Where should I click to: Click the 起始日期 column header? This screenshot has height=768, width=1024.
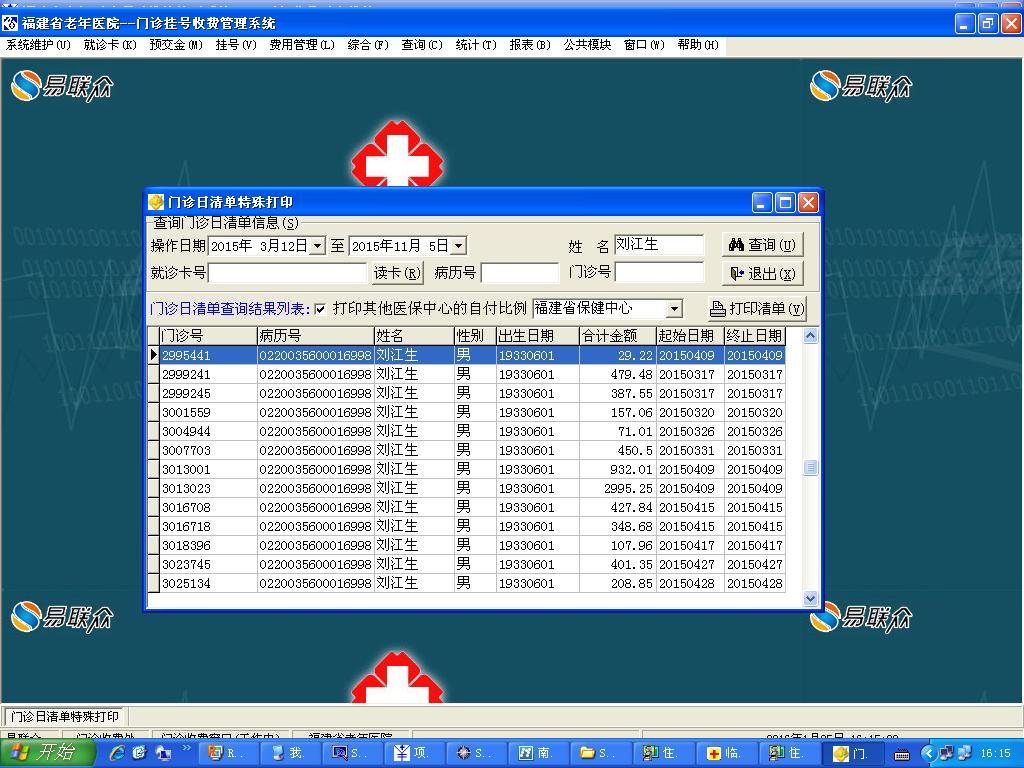click(x=690, y=336)
